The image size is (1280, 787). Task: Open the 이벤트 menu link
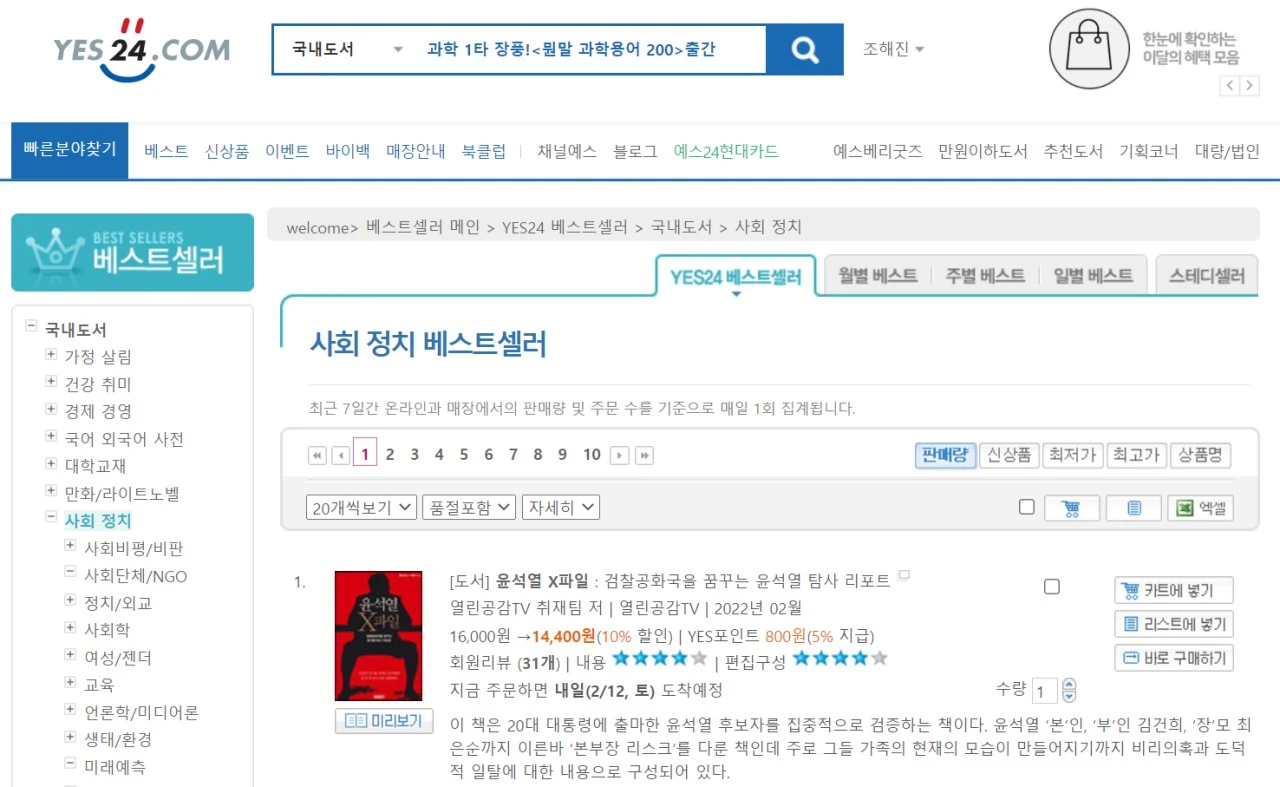(x=287, y=151)
